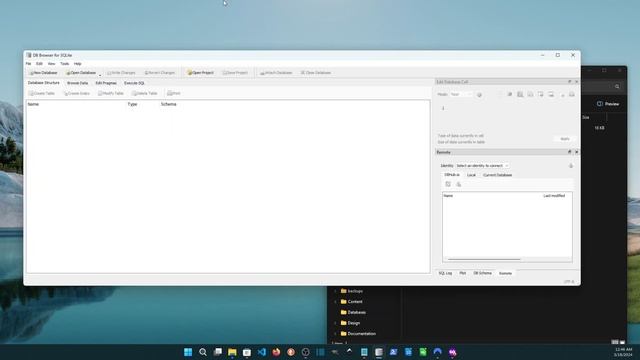
Task: Switch to the Remote bottom tab
Action: click(505, 273)
